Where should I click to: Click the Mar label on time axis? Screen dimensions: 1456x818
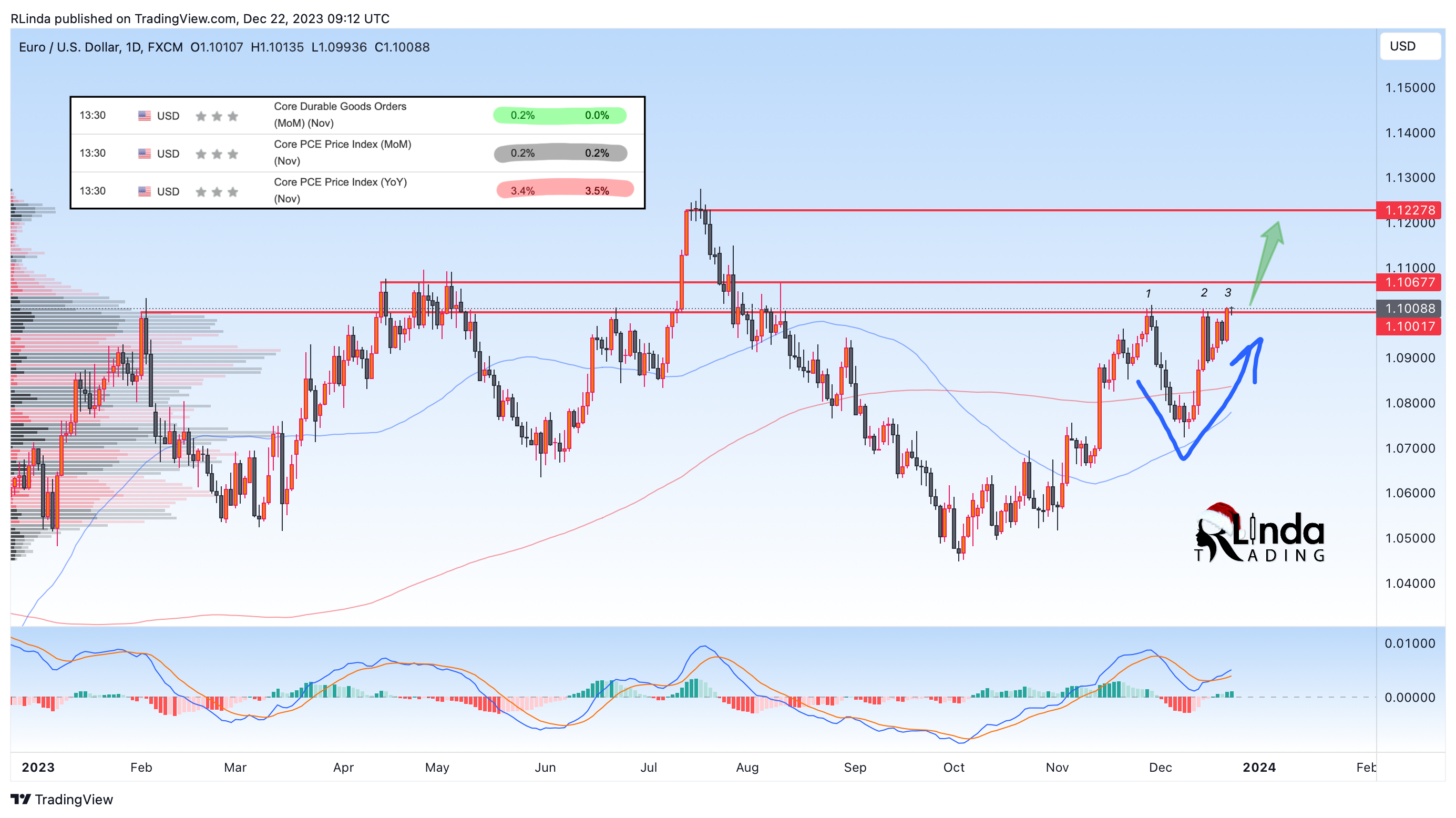(235, 767)
